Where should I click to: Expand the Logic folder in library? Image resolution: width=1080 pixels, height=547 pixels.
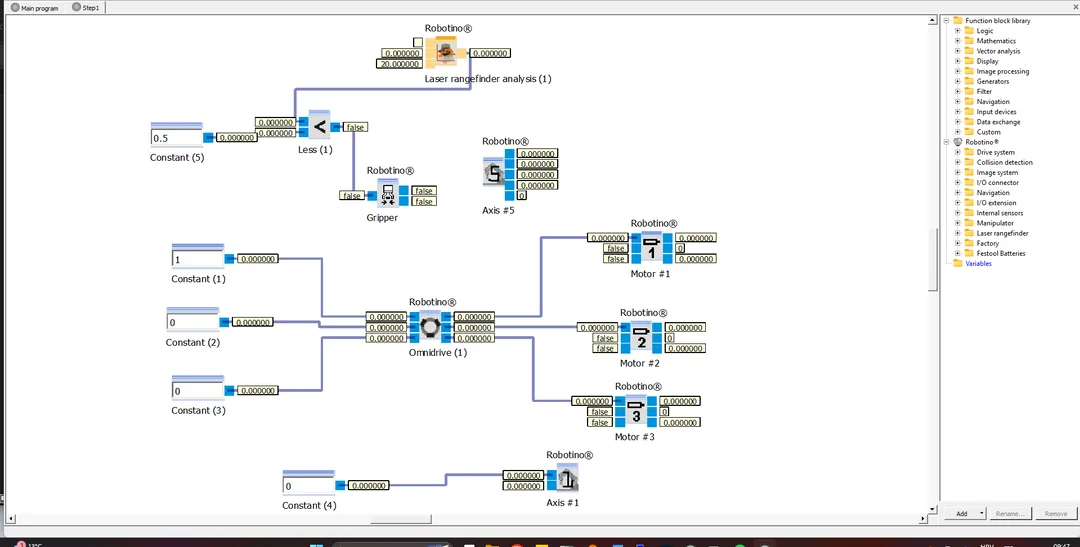click(x=957, y=31)
